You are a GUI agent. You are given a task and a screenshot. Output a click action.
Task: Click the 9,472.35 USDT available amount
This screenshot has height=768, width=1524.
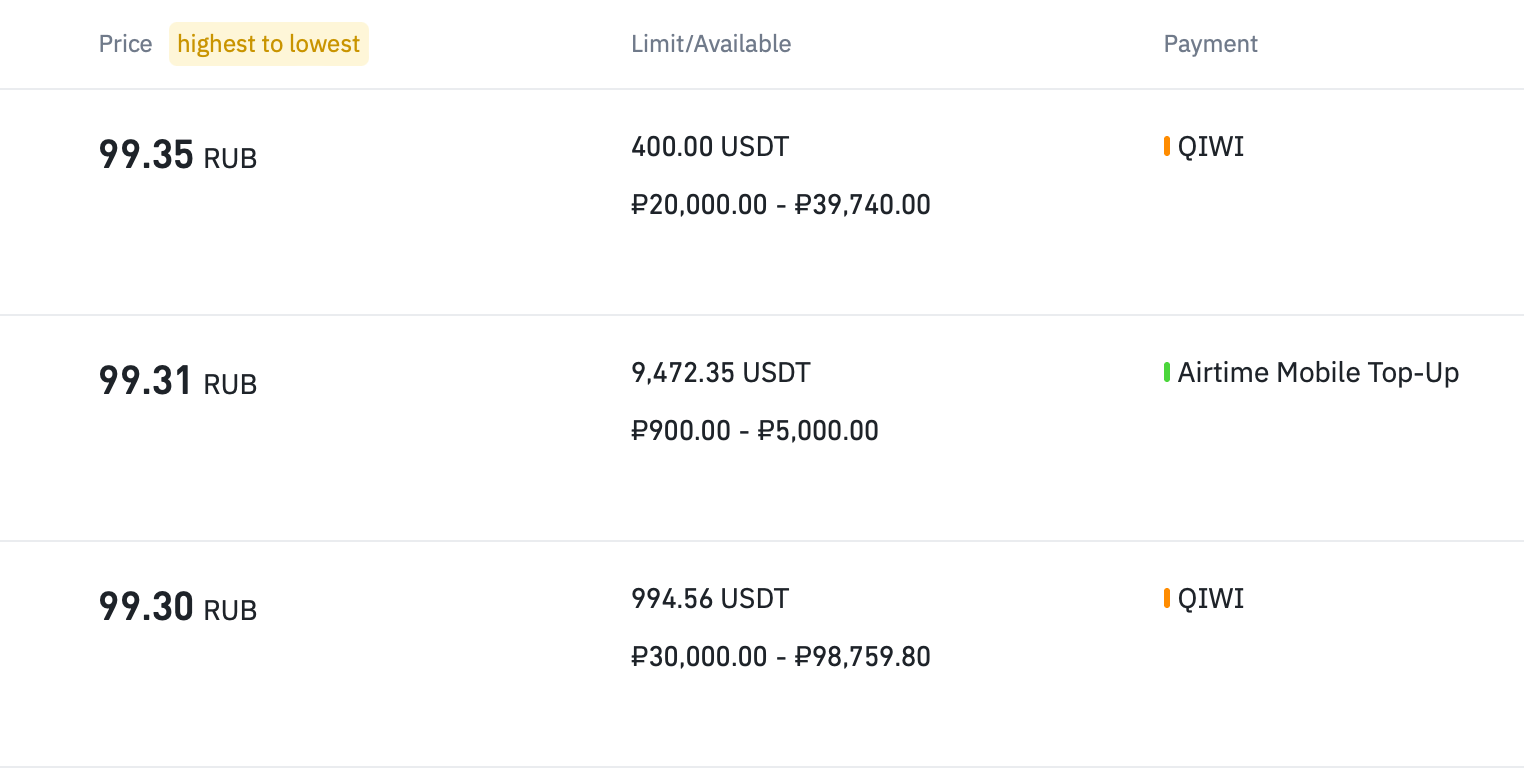pos(720,373)
